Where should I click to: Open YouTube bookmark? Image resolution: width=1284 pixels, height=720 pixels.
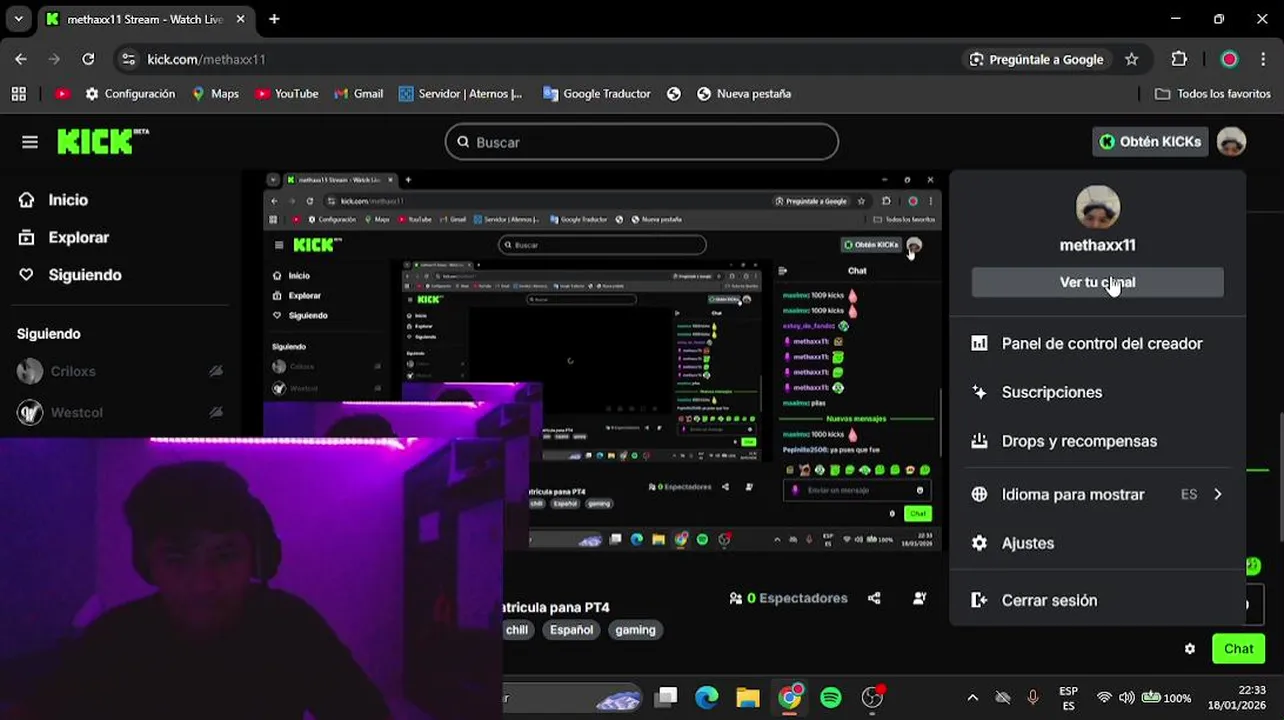pyautogui.click(x=286, y=94)
